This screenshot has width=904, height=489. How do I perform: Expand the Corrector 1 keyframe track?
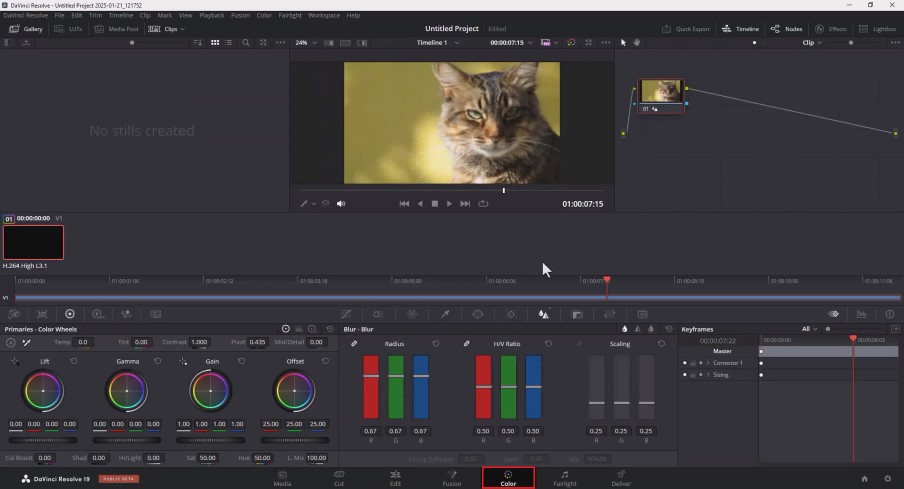coord(707,363)
